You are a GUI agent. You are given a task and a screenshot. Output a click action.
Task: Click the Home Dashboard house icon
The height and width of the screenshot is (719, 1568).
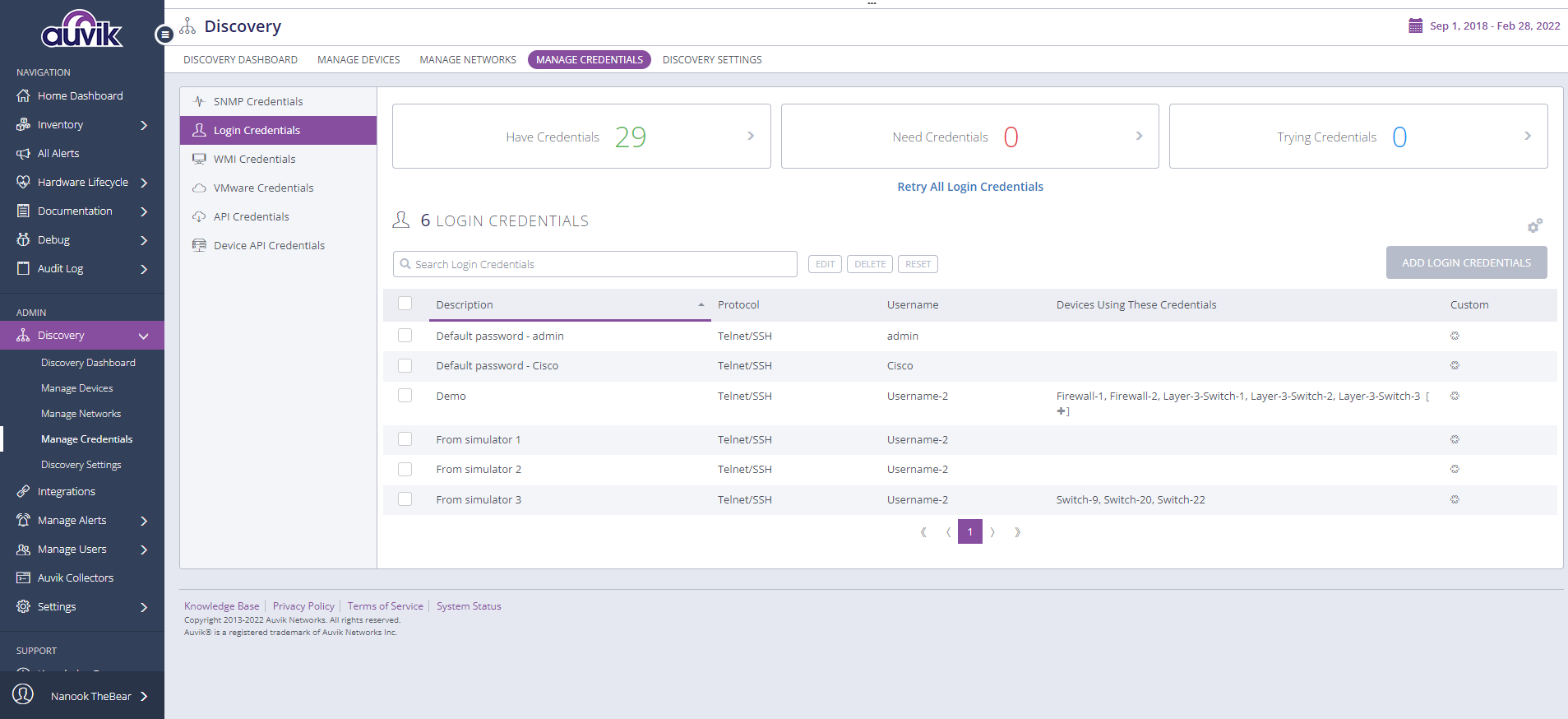23,95
